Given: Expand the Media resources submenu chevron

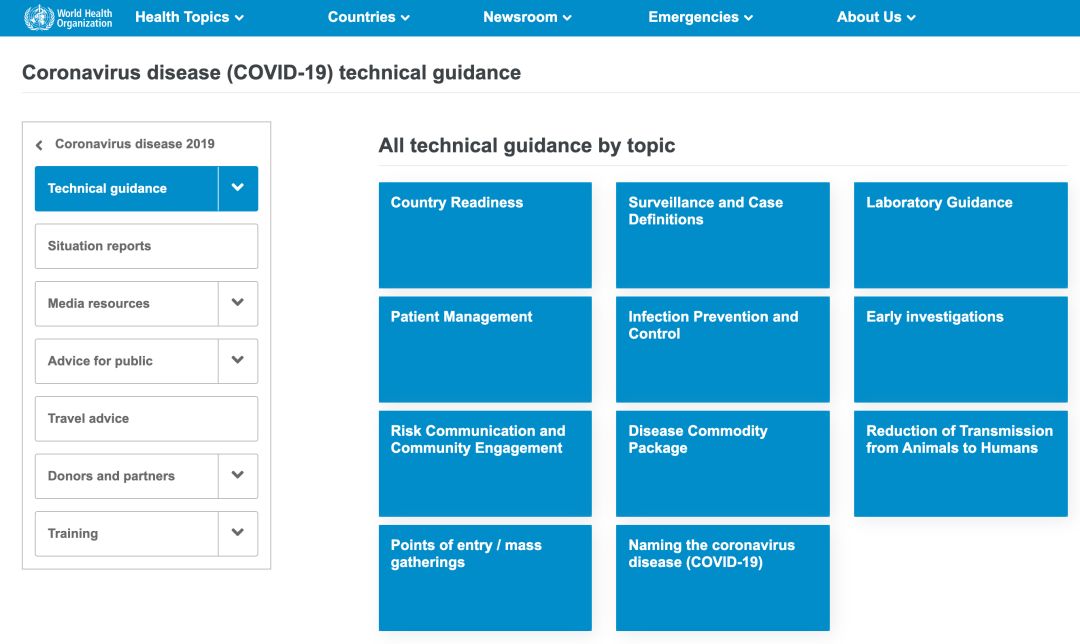Looking at the screenshot, I should [238, 303].
